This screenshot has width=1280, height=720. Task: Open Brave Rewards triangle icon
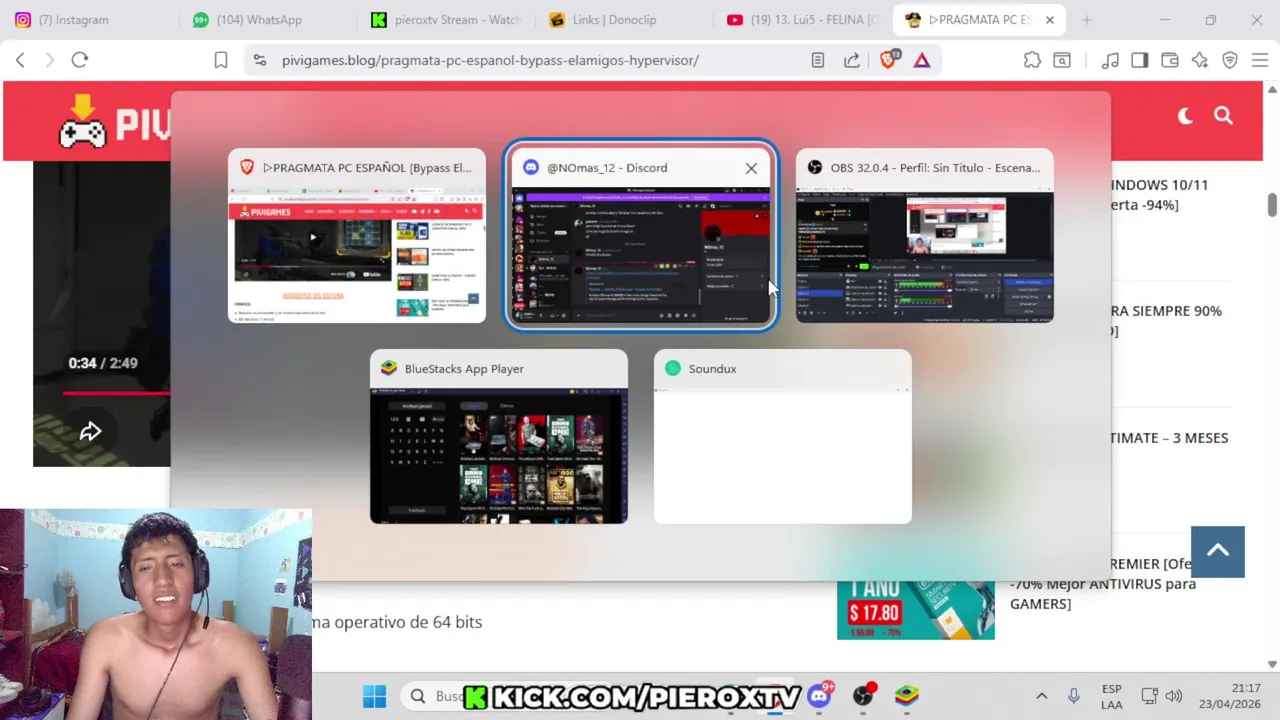[922, 60]
